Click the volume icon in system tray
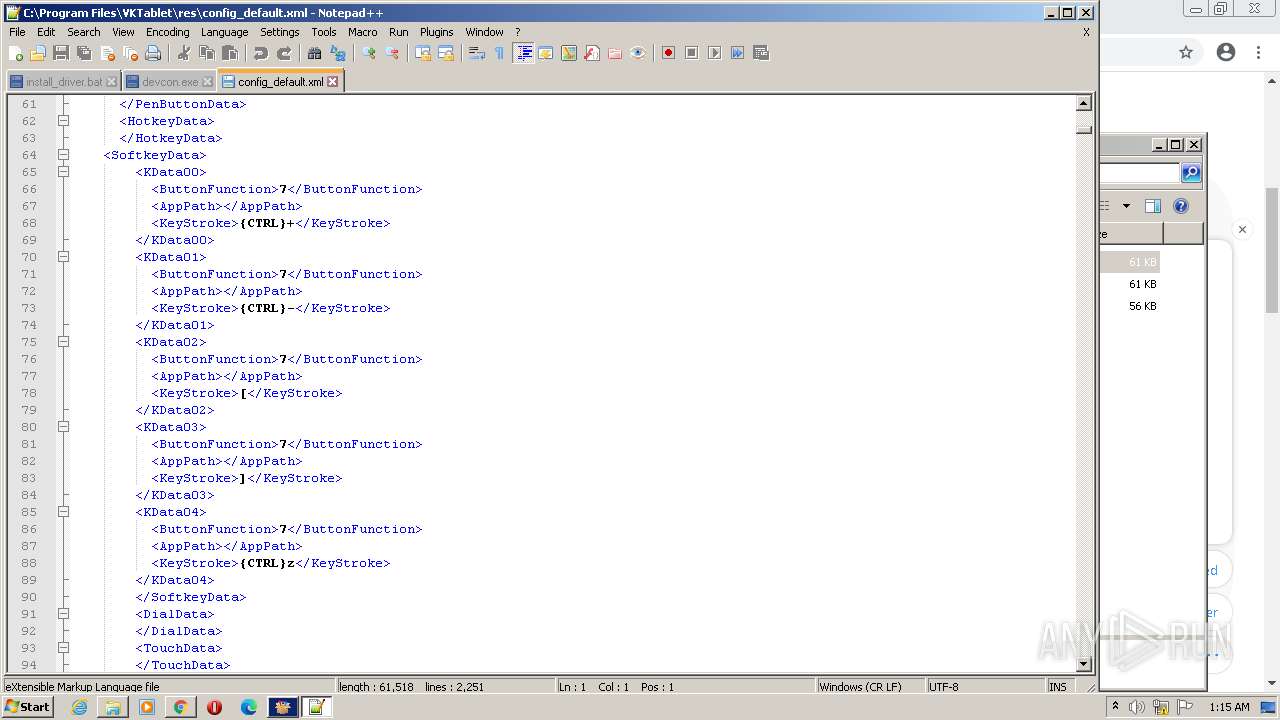 [x=1136, y=707]
